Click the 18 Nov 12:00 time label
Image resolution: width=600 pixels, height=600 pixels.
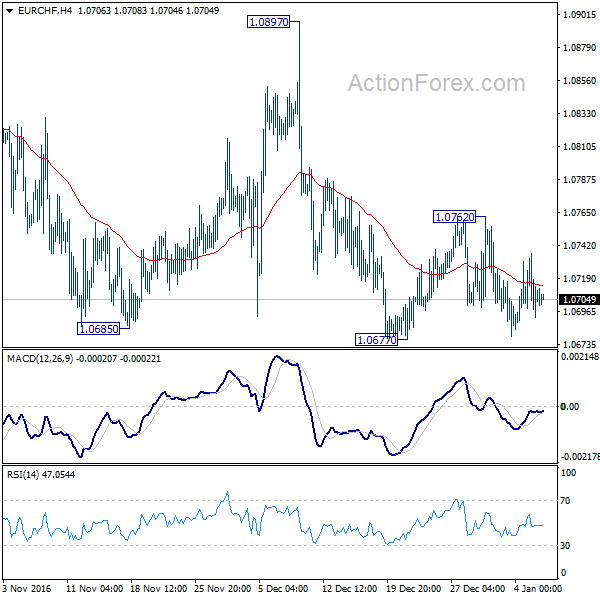(158, 589)
